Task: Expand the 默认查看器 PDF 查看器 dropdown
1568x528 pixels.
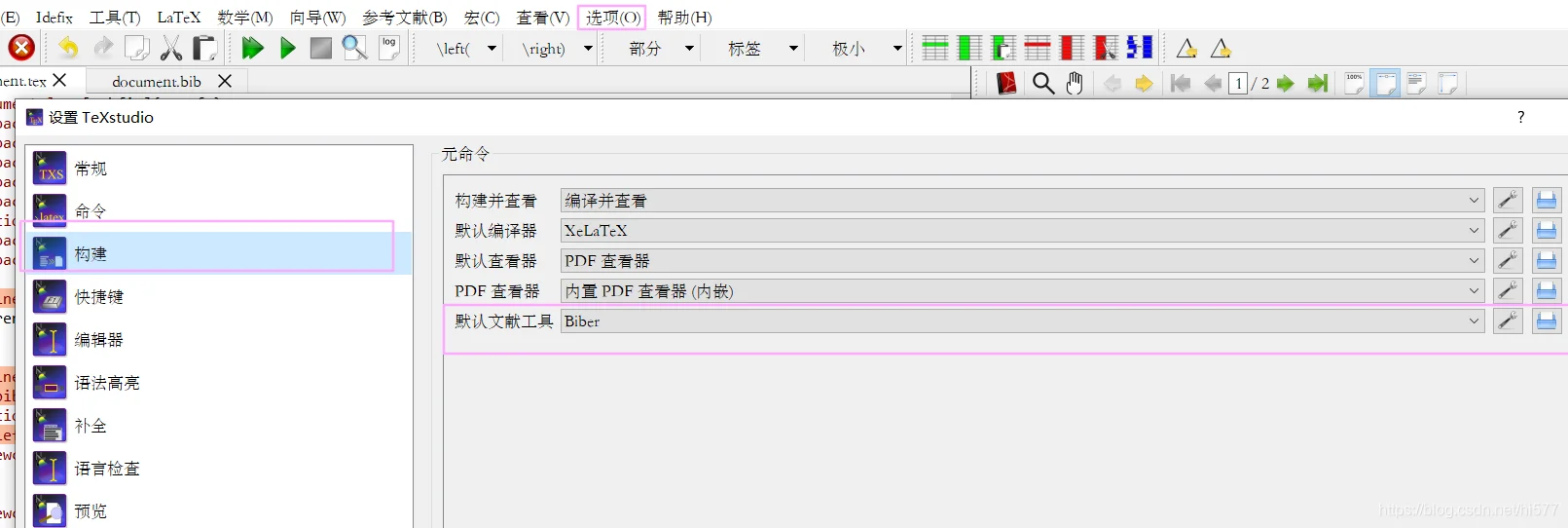Action: click(1022, 261)
